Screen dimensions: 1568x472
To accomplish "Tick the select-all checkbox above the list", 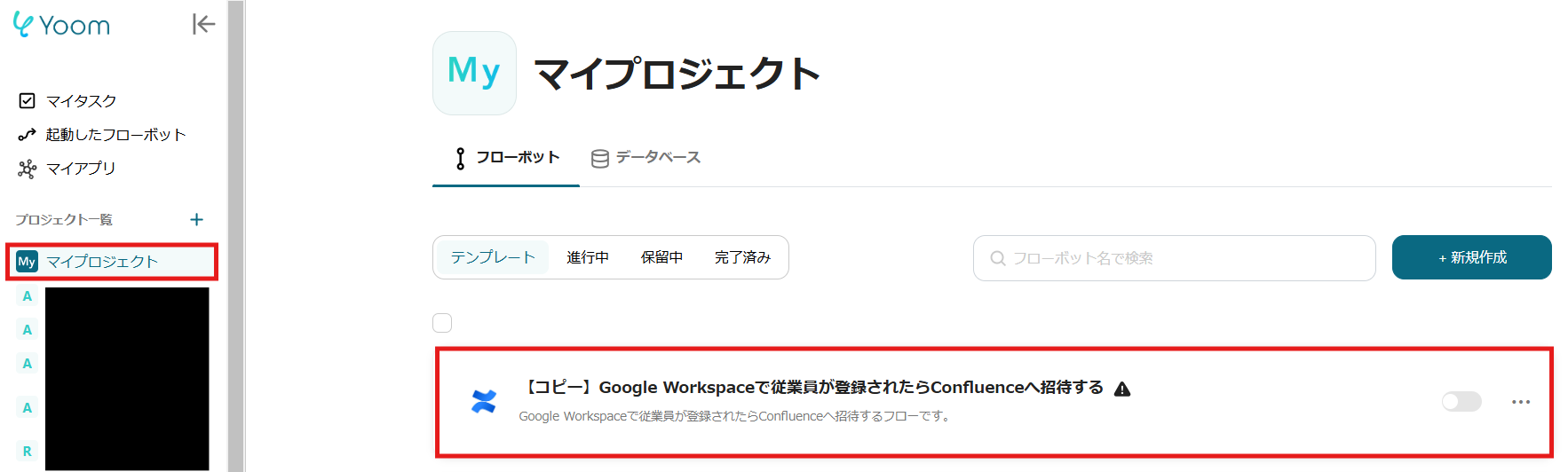I will click(442, 323).
